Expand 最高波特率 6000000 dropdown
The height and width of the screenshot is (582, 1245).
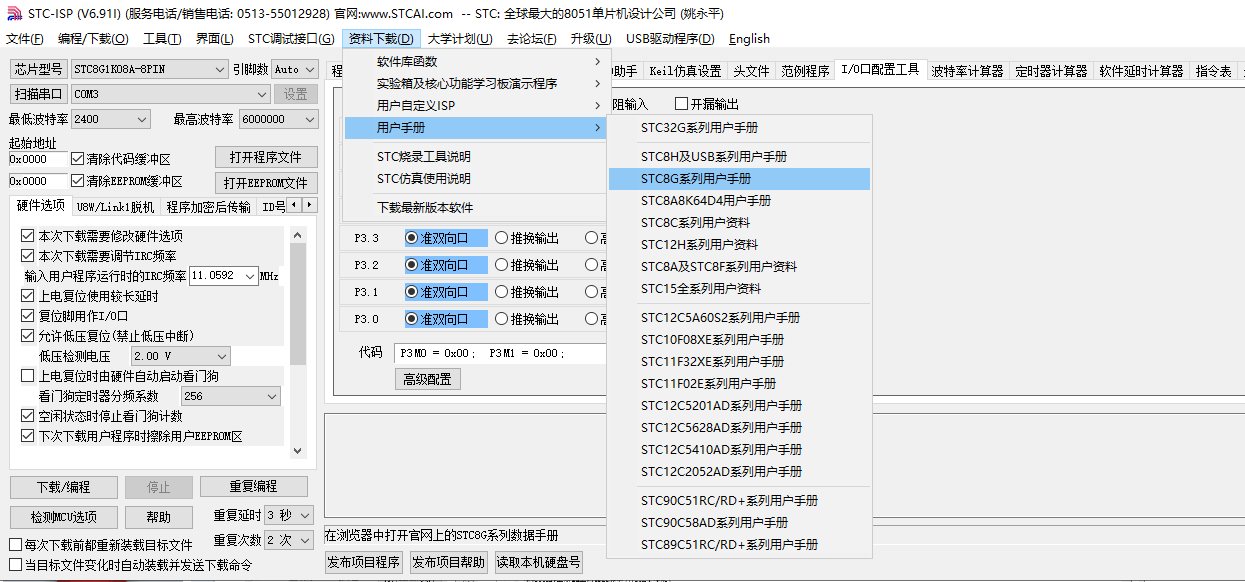[308, 119]
